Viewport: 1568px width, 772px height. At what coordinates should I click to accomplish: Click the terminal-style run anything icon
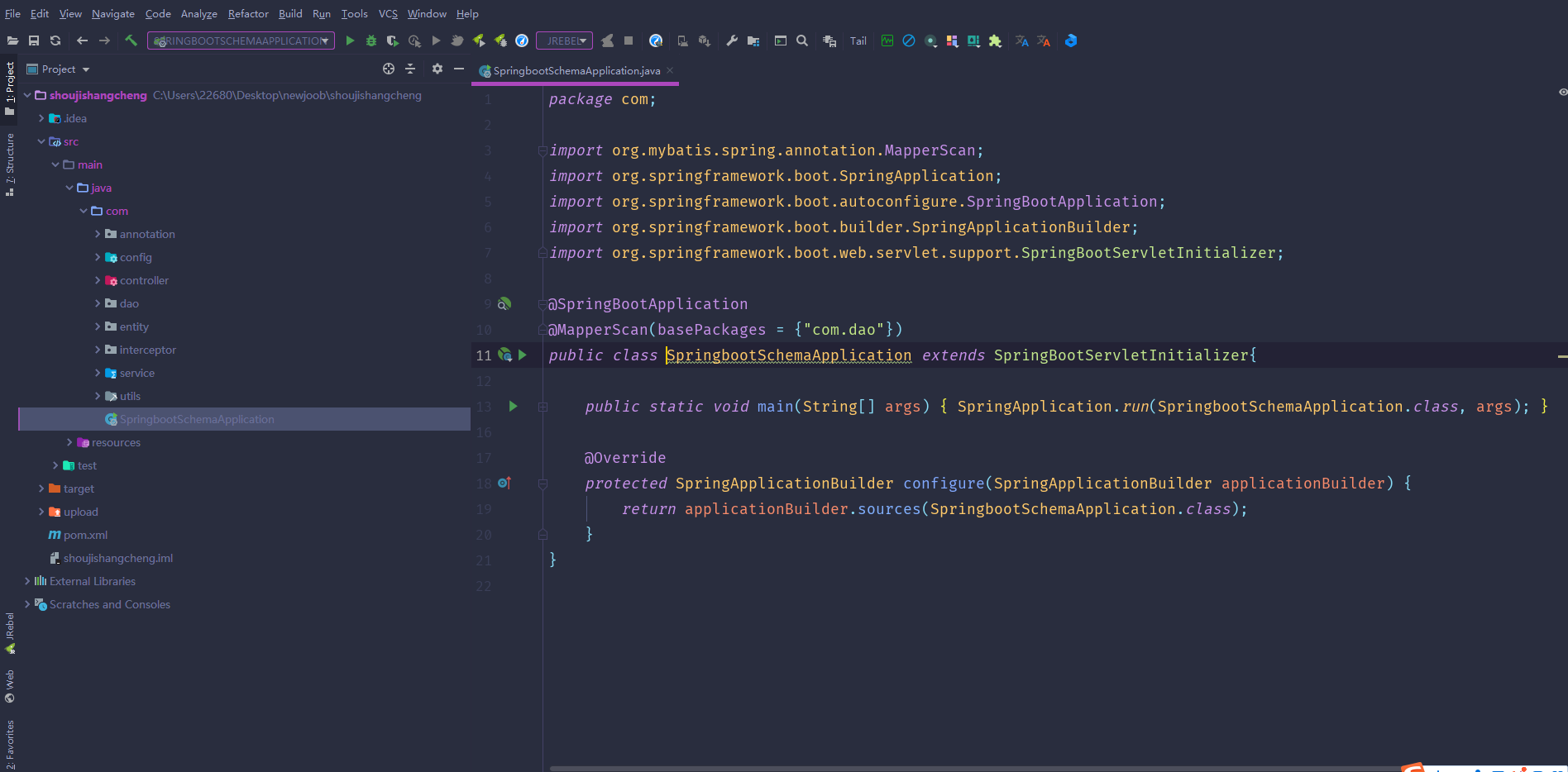pyautogui.click(x=781, y=41)
